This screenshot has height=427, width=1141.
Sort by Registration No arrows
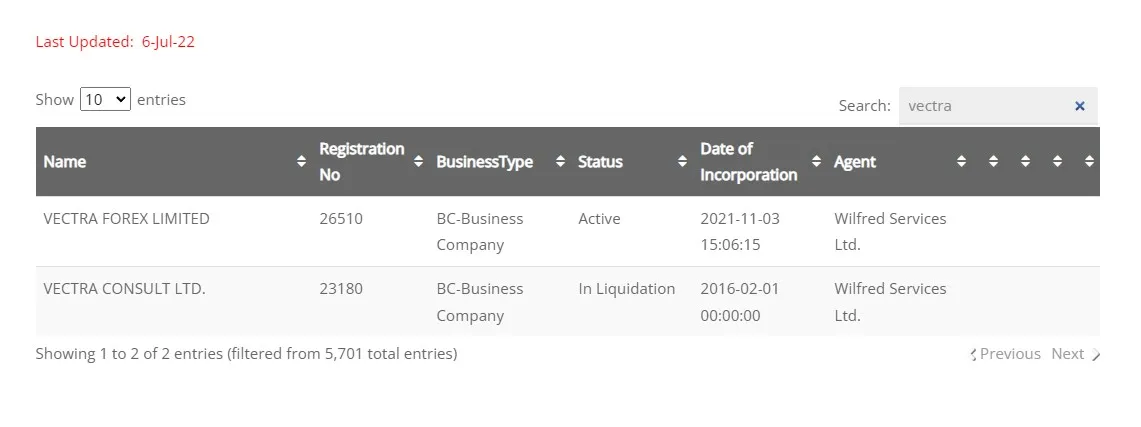click(418, 161)
